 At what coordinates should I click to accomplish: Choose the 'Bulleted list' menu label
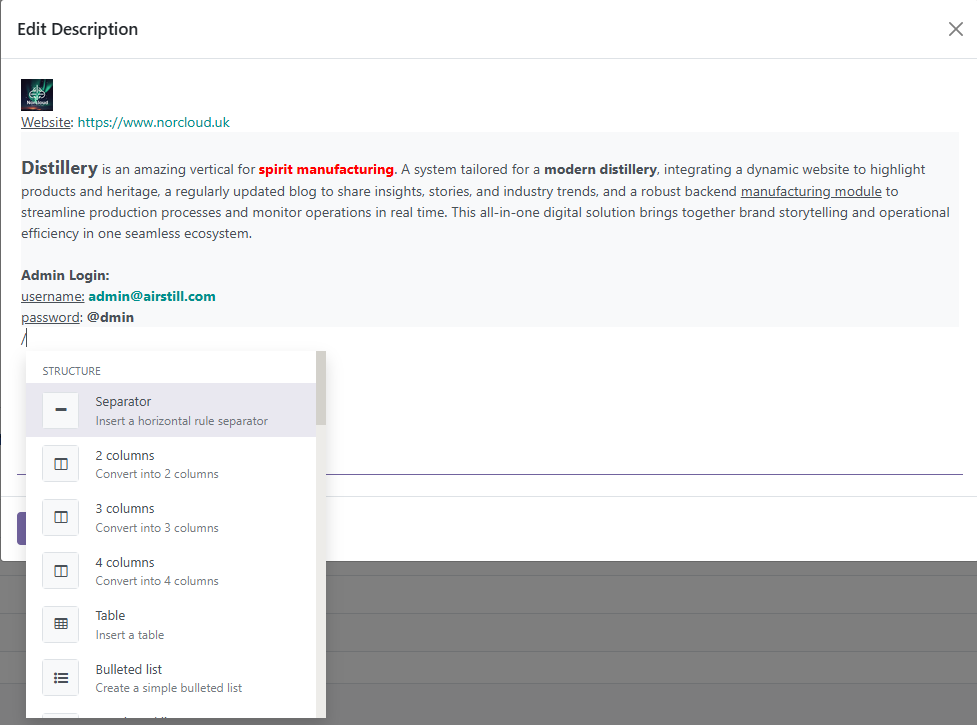click(x=128, y=670)
